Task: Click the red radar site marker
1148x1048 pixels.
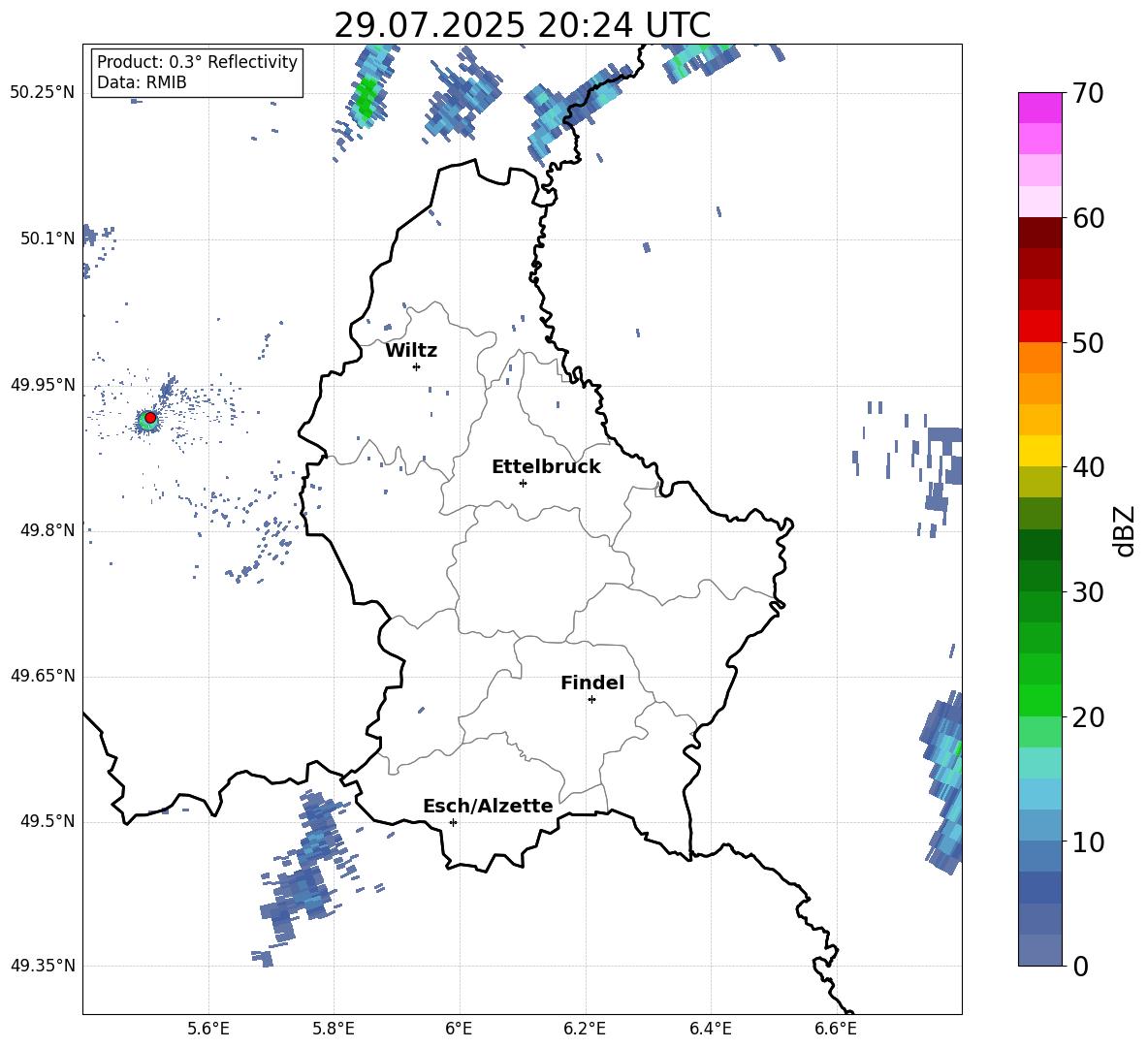Action: tap(150, 418)
